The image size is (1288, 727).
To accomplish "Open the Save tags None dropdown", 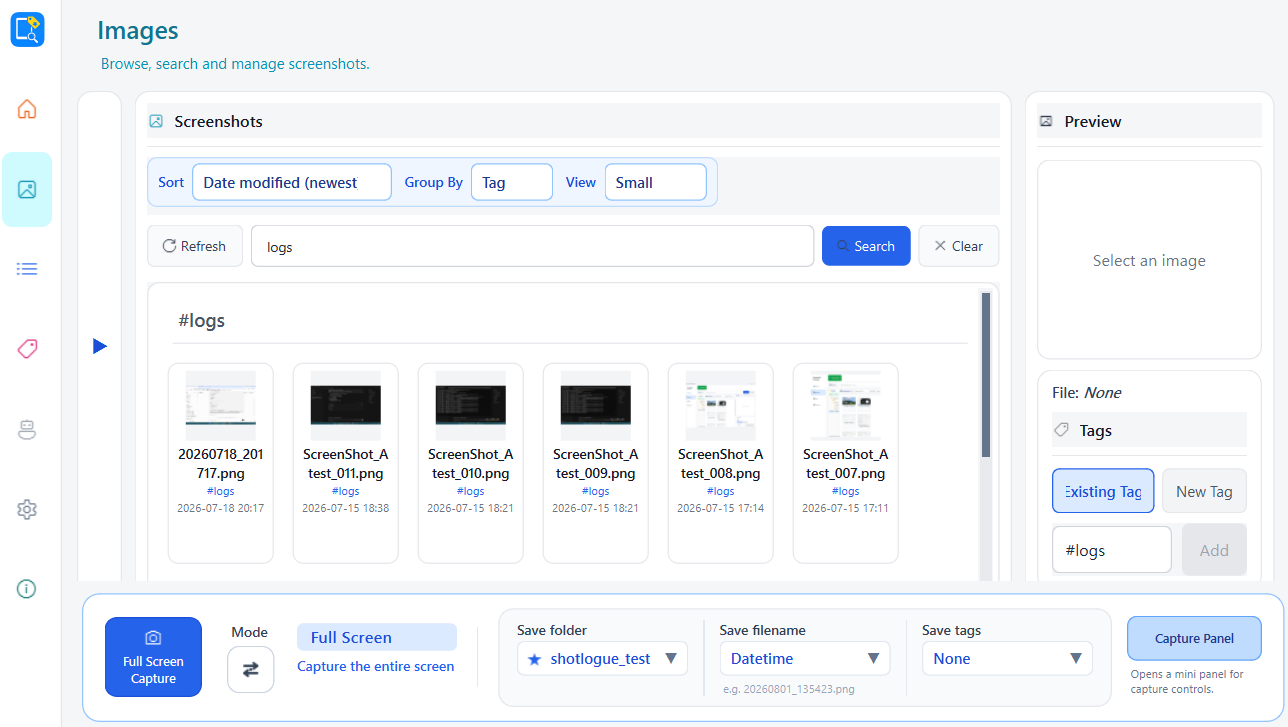I will tap(1007, 658).
